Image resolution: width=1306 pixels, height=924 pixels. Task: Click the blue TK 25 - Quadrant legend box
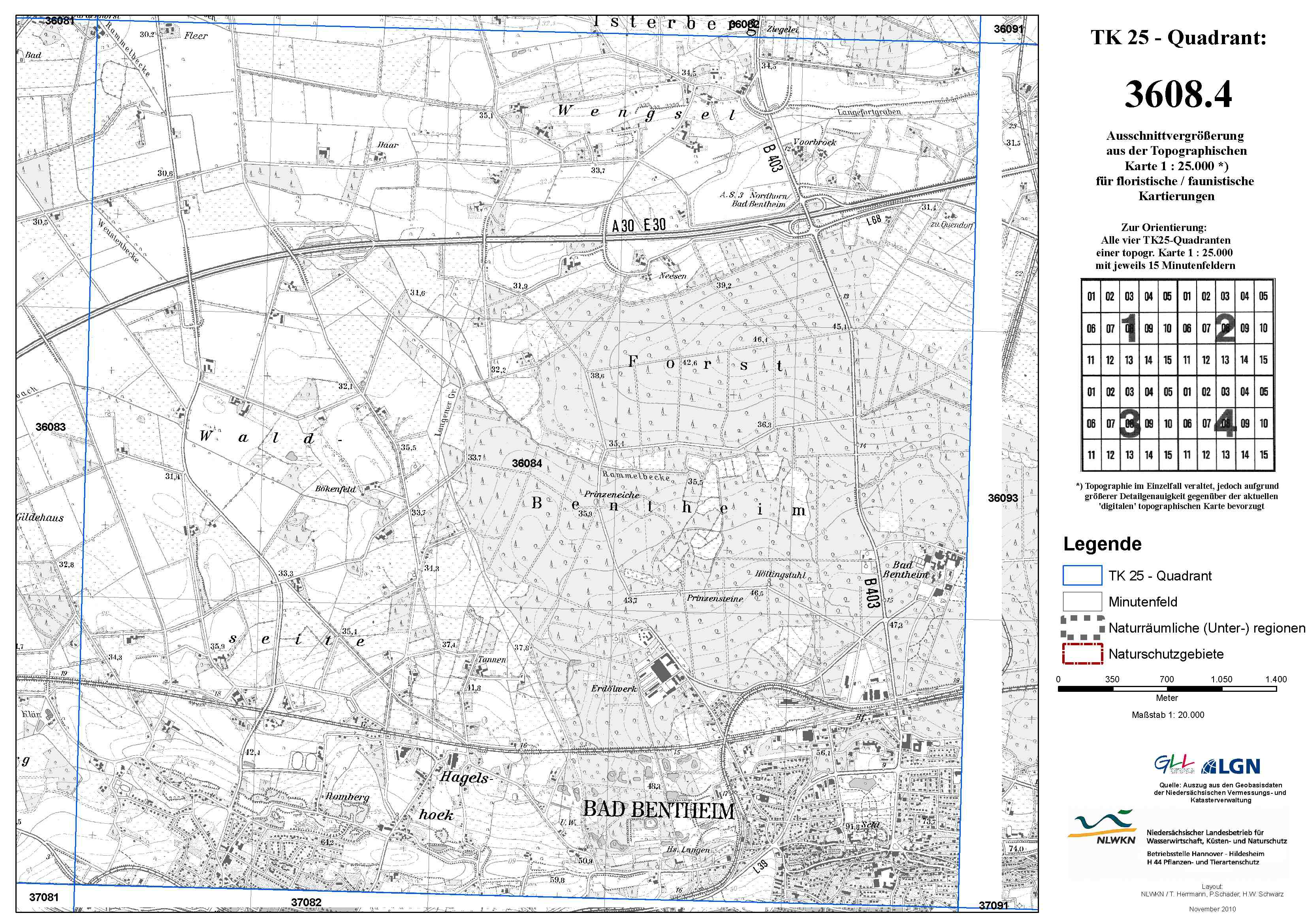click(x=1082, y=575)
